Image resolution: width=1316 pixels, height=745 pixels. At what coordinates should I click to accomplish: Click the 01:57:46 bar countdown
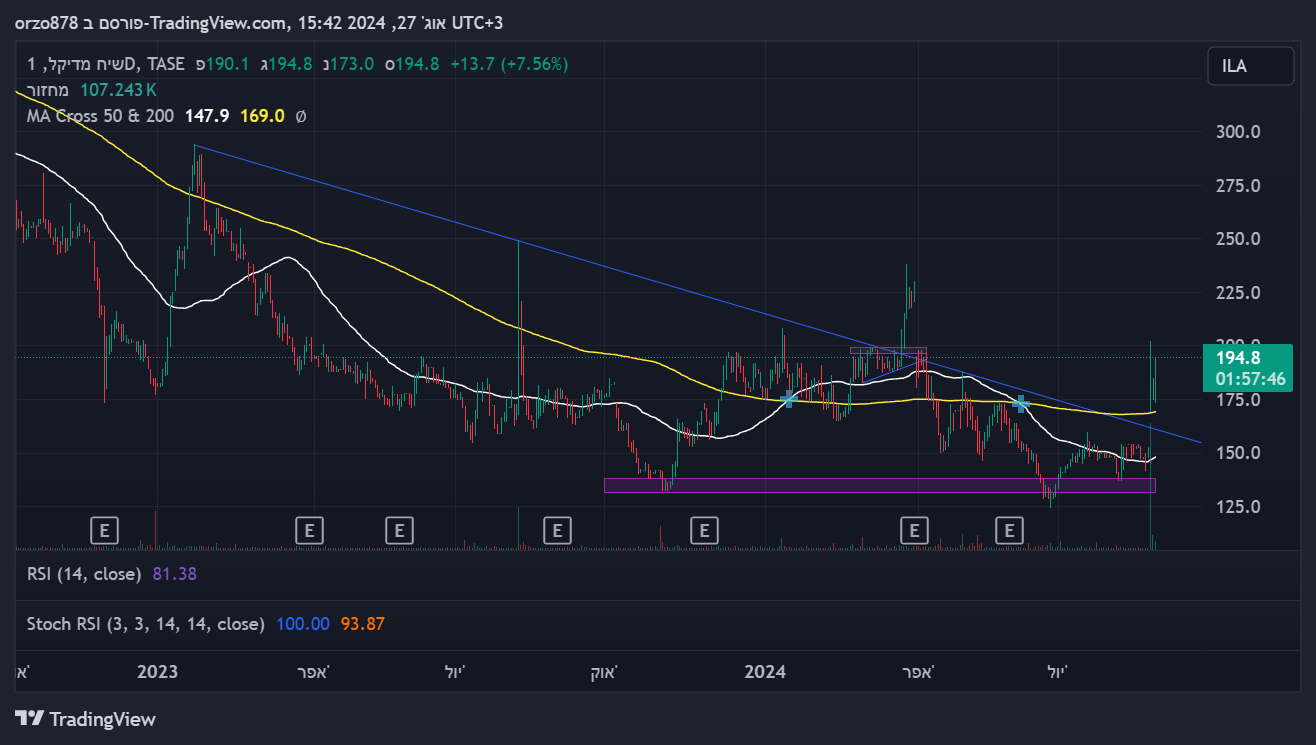1250,380
